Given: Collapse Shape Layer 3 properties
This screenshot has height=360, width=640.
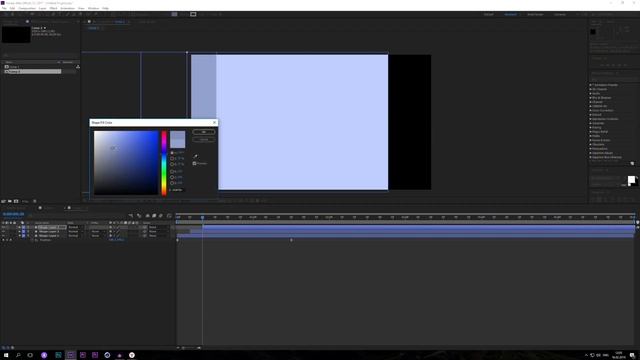Looking at the screenshot, I should [x=19, y=236].
